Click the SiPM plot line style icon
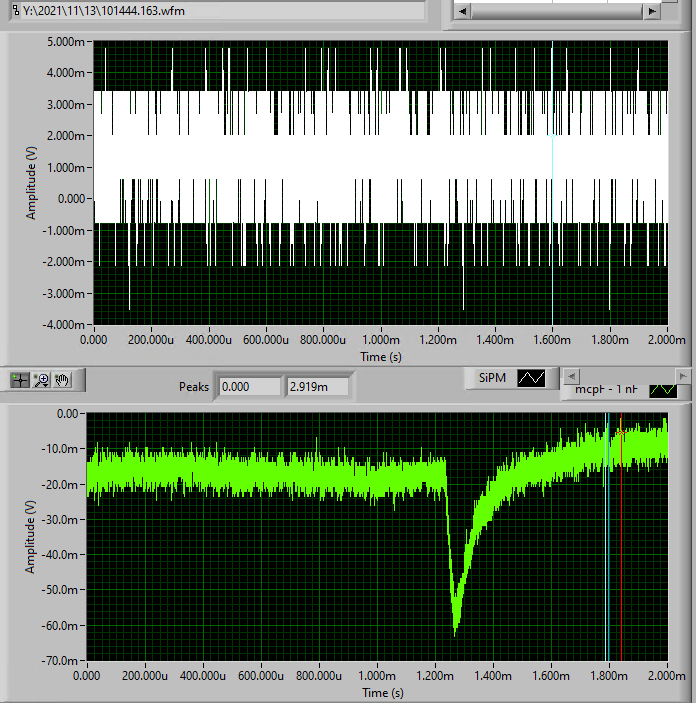Screen dimensions: 696x703 [530, 378]
